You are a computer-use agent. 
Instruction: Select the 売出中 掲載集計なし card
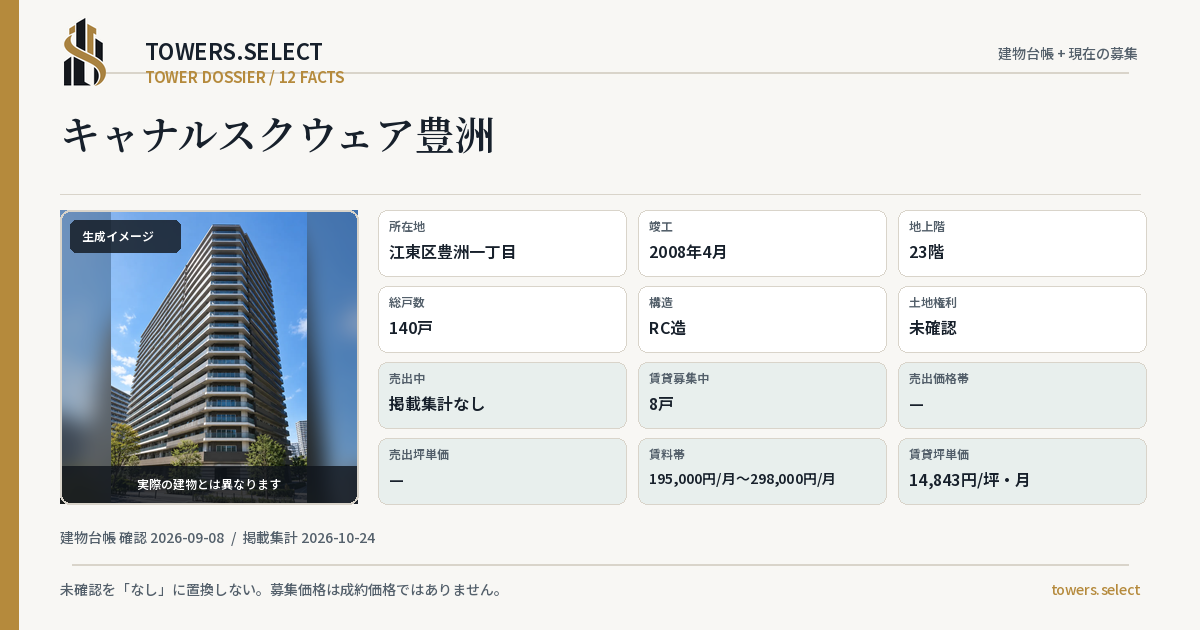[502, 395]
